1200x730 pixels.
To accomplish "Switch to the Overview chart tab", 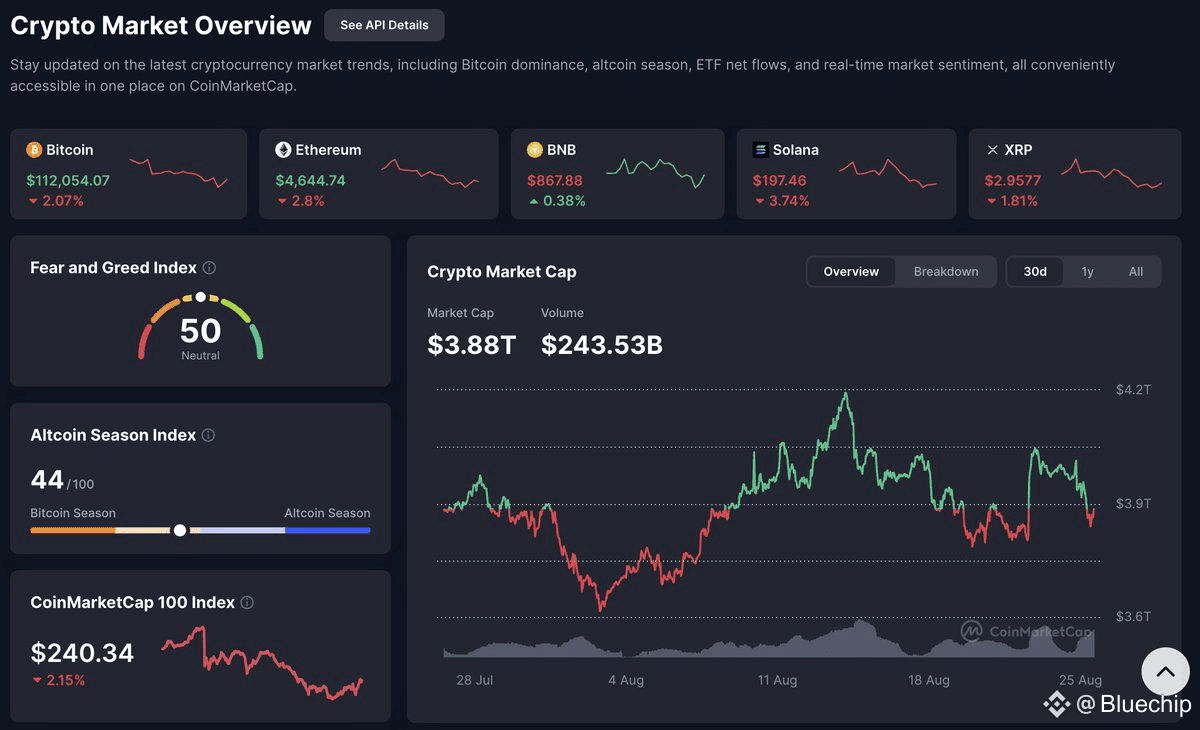I will (x=851, y=272).
